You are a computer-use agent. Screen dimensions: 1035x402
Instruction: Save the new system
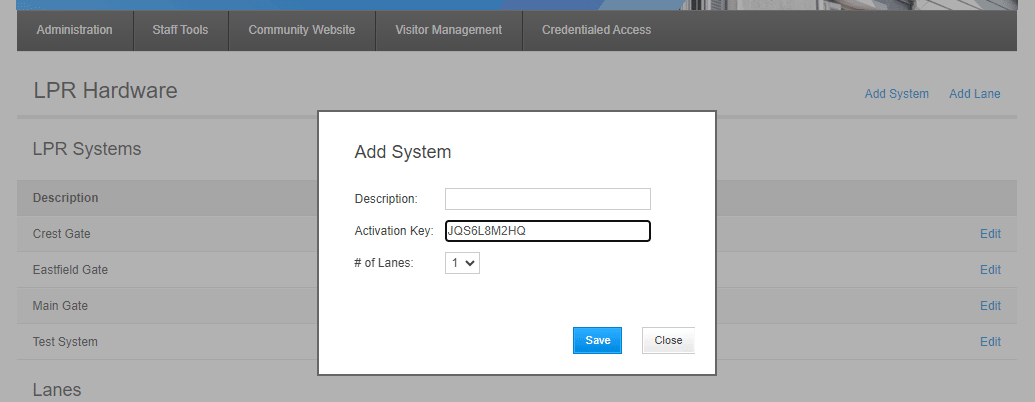point(597,340)
